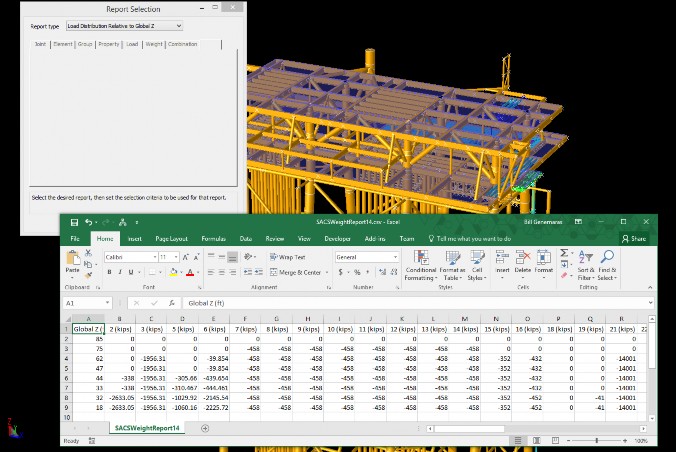Screen dimensions: 676x452
Task: Click Tell me what you want to do
Action: [469, 239]
